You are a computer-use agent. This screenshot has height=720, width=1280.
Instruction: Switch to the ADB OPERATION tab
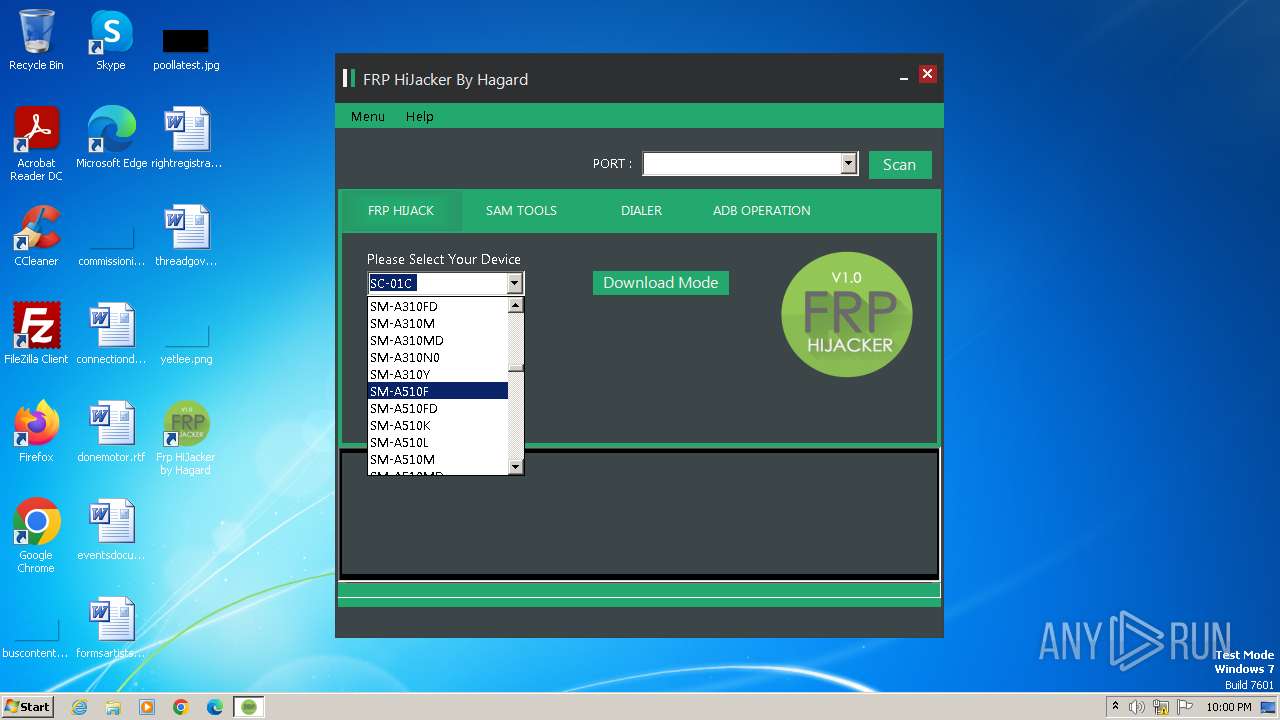tap(761, 211)
